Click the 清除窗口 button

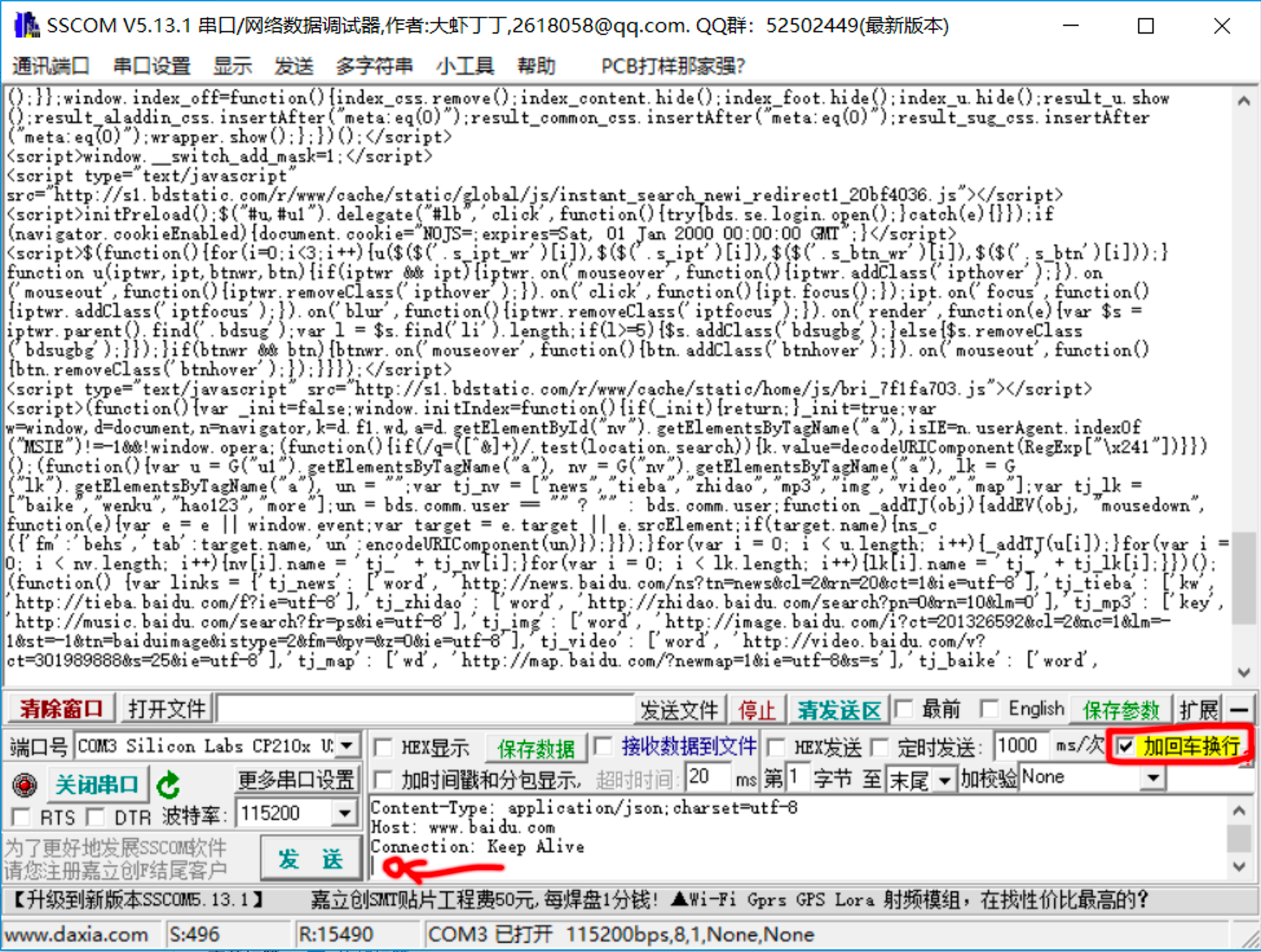pyautogui.click(x=61, y=709)
